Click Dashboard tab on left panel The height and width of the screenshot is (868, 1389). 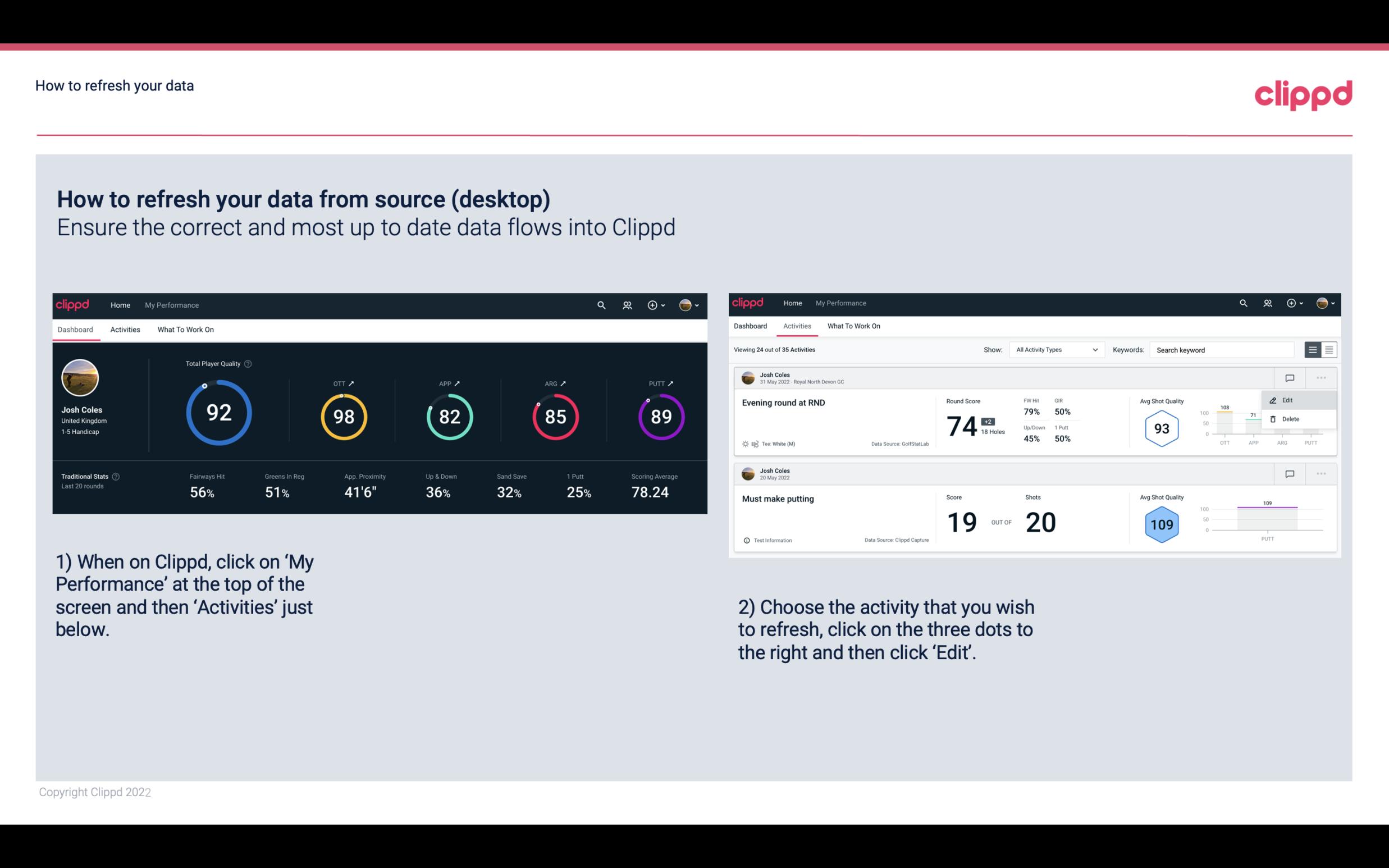tap(76, 329)
